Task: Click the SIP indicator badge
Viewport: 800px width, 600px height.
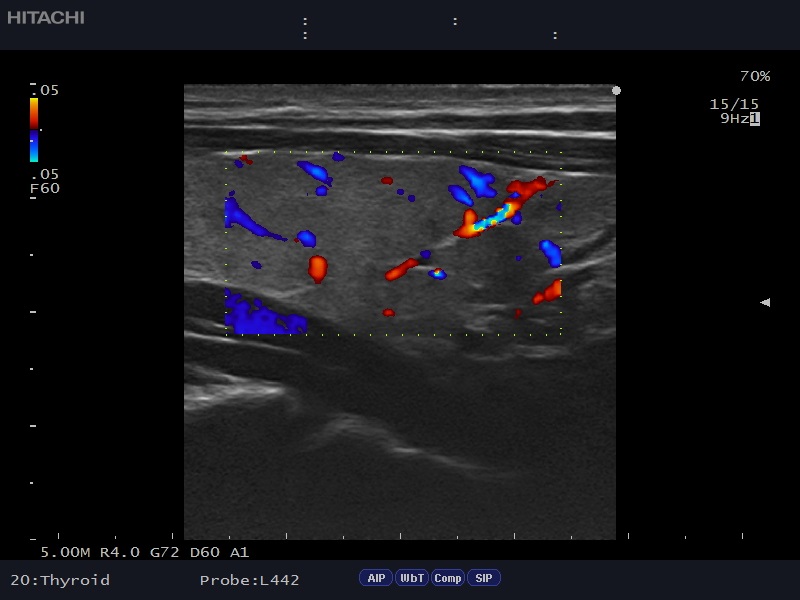Action: pos(483,578)
